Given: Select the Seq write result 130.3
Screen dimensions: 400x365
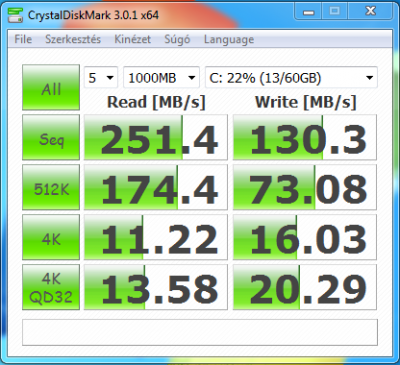Looking at the screenshot, I should 305,137.
